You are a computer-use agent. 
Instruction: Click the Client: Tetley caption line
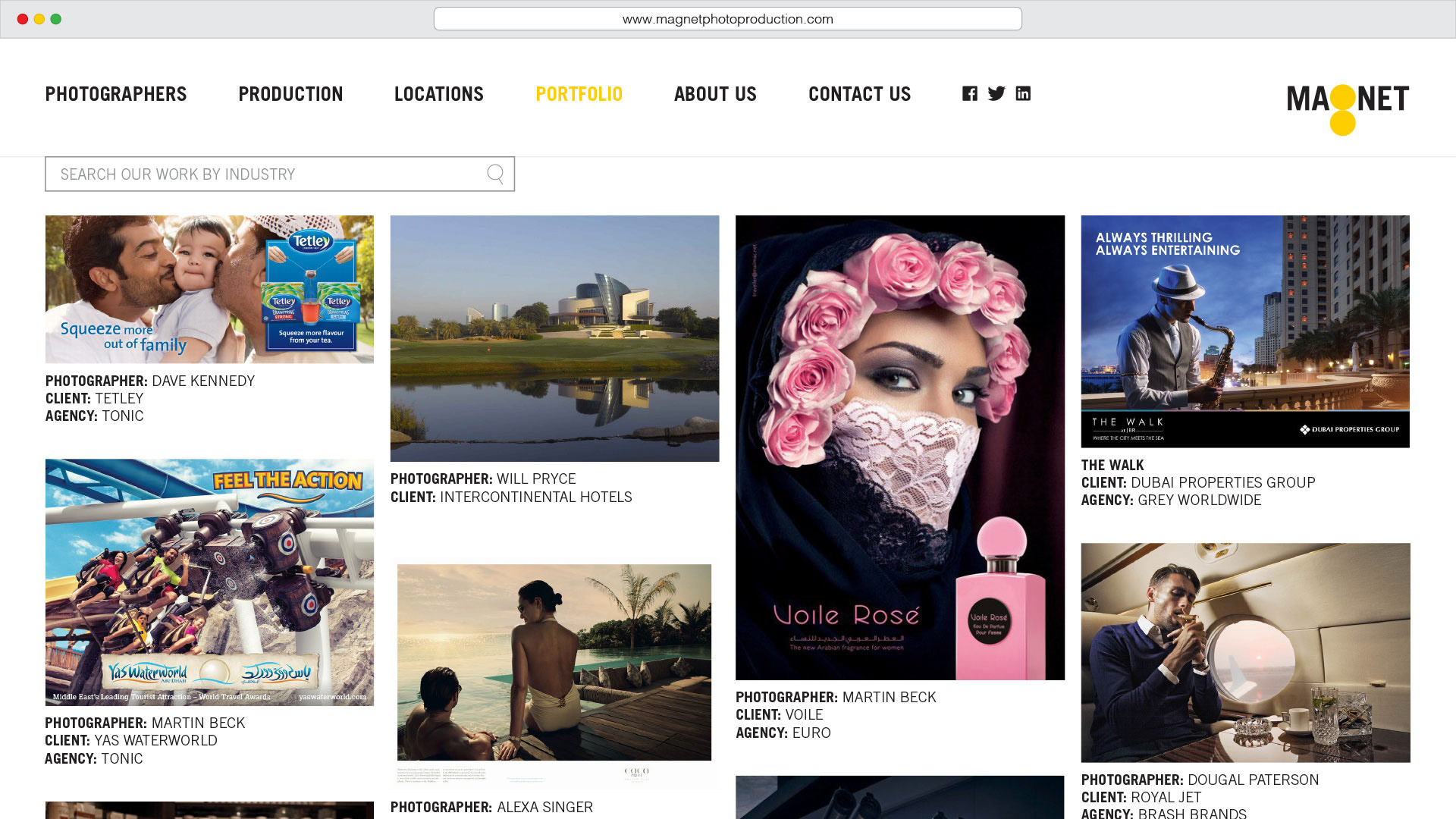(94, 398)
